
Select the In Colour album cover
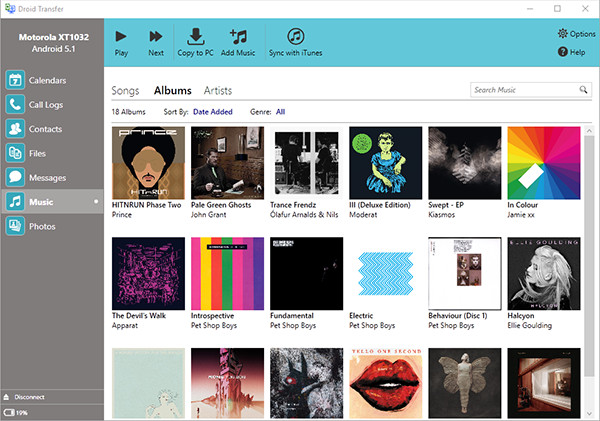pos(544,163)
